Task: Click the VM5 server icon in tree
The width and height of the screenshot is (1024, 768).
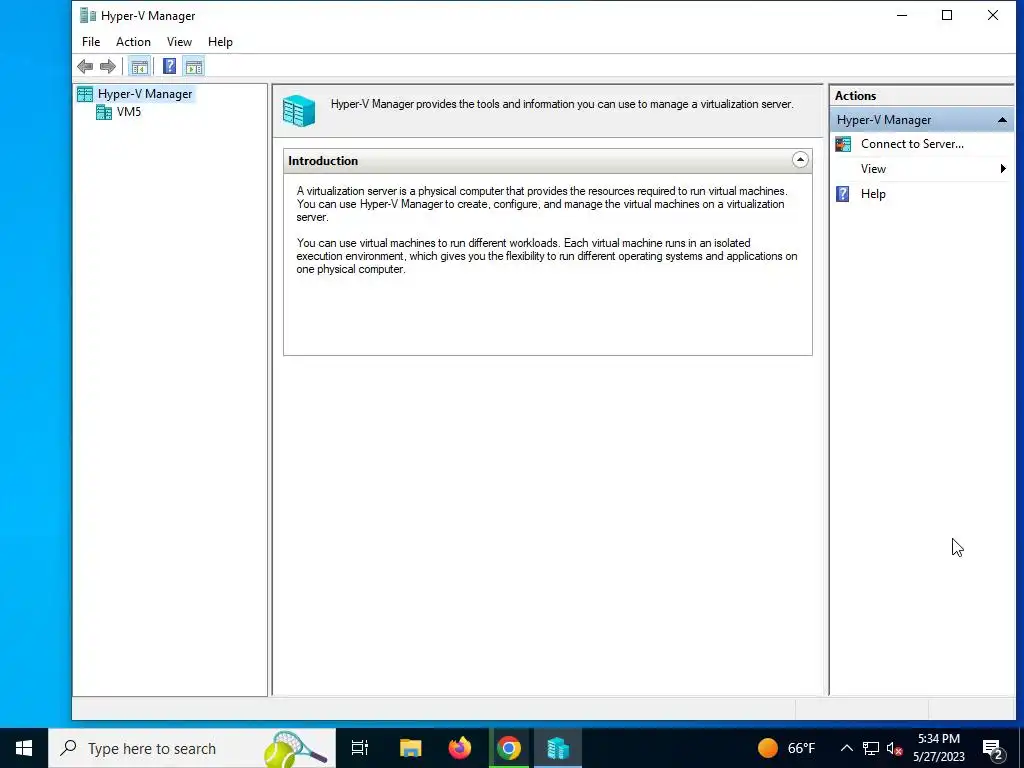Action: click(x=104, y=112)
